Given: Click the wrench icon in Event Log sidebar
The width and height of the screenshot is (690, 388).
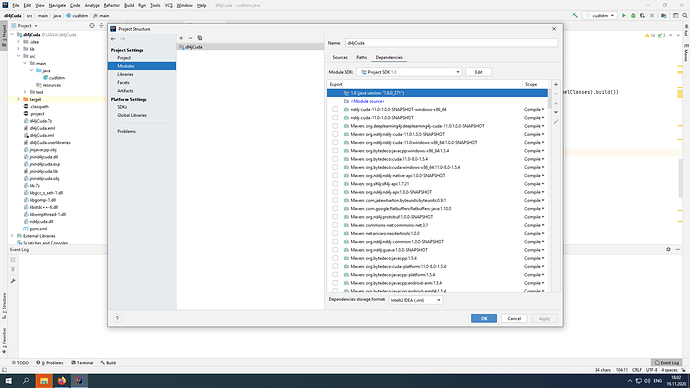Looking at the screenshot, I should pyautogui.click(x=13, y=281).
